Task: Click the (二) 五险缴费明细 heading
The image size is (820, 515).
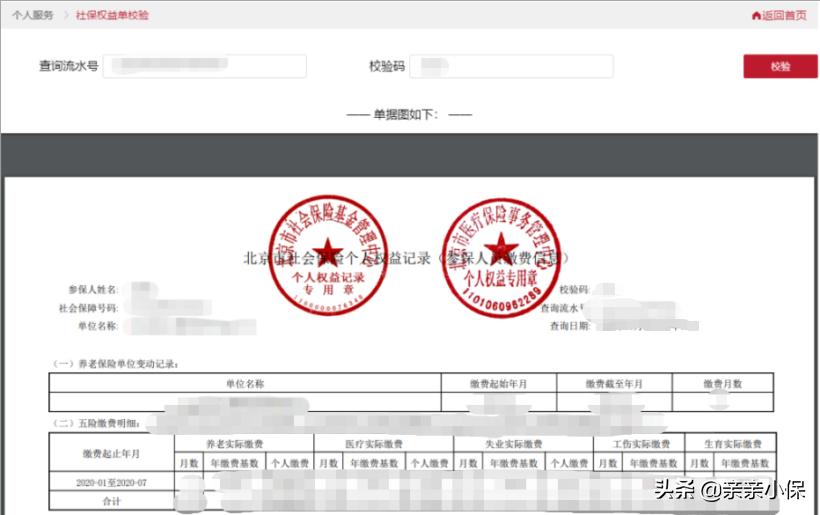Action: click(97, 423)
